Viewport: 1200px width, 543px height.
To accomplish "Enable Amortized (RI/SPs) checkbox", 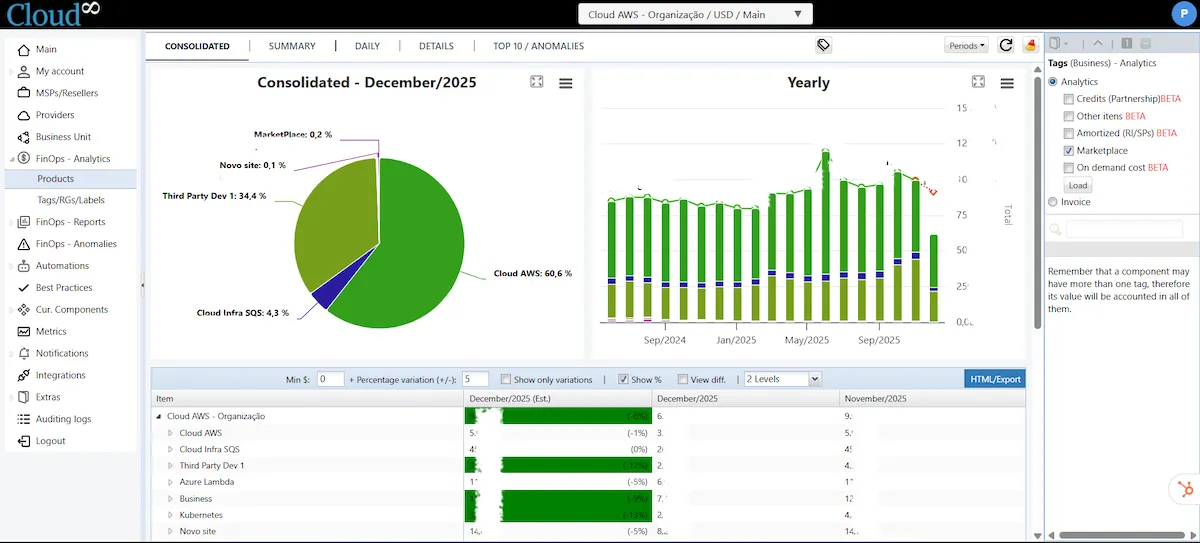I will click(x=1069, y=133).
